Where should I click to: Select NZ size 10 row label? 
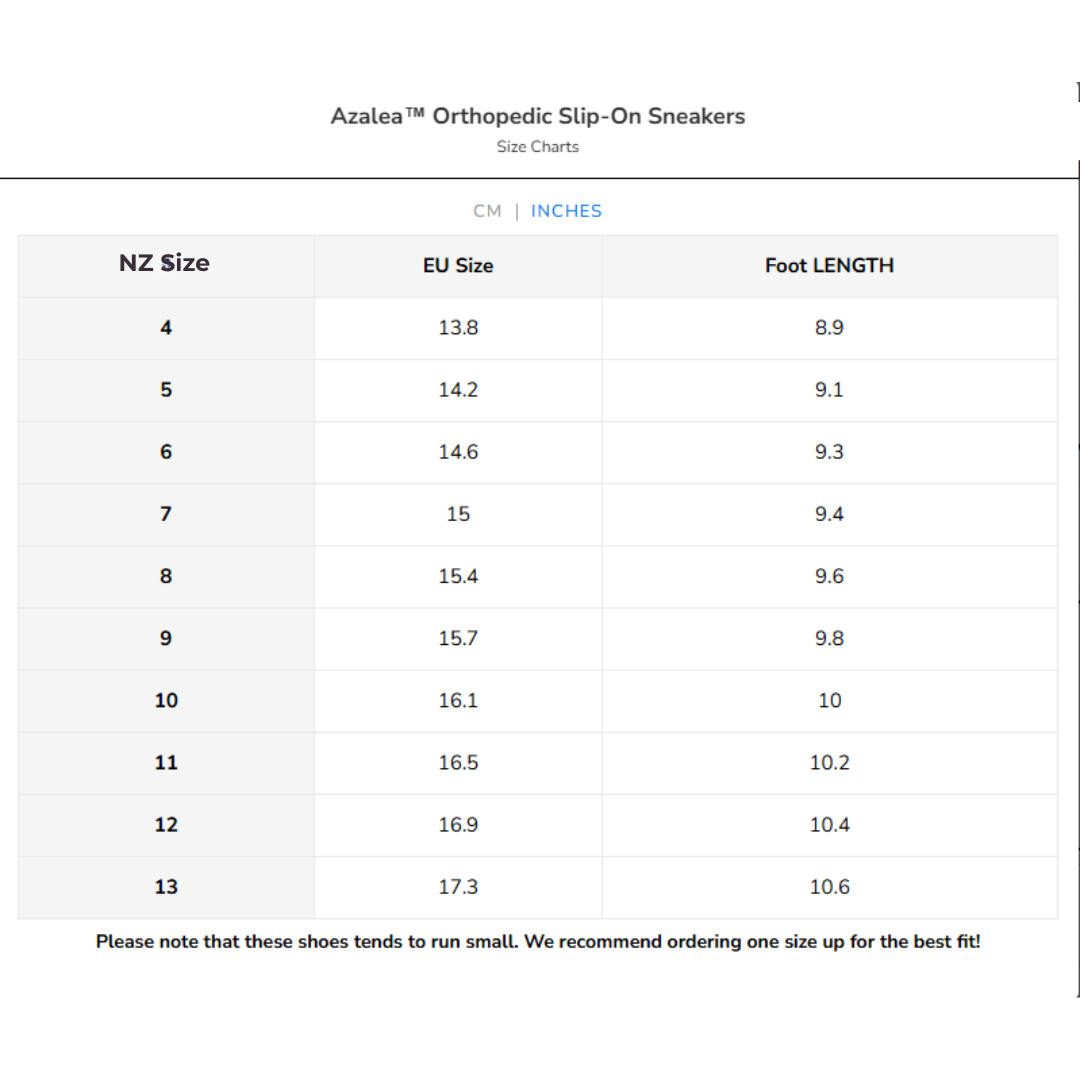(x=166, y=700)
